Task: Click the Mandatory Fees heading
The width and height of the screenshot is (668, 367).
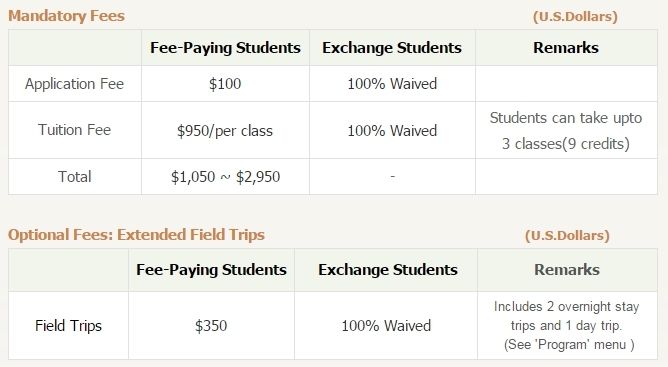Action: [x=66, y=16]
